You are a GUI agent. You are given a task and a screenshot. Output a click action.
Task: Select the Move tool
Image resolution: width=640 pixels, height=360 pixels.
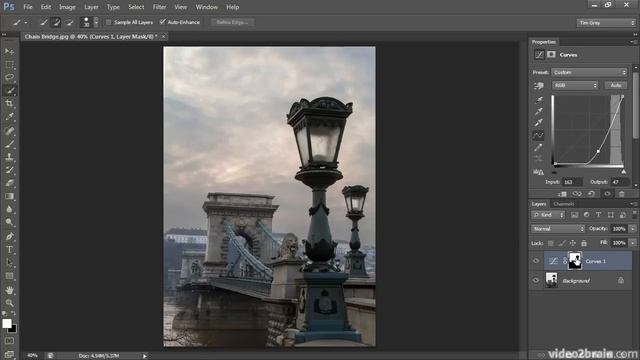(x=9, y=51)
